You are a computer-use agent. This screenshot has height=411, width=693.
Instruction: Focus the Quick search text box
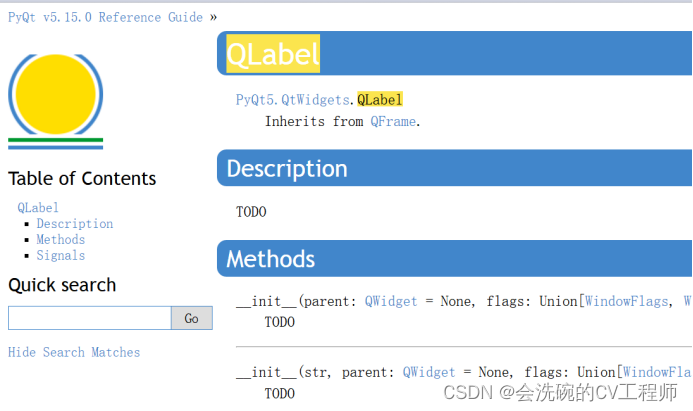90,318
